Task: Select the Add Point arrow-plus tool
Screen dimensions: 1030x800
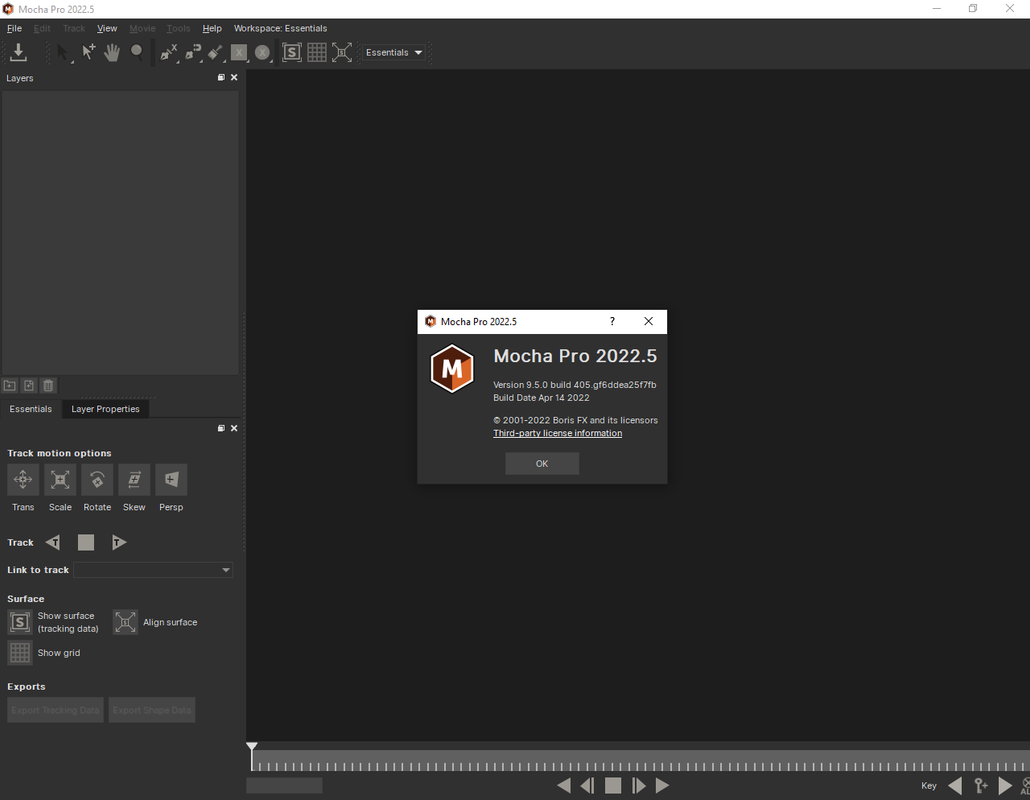Action: click(x=88, y=53)
